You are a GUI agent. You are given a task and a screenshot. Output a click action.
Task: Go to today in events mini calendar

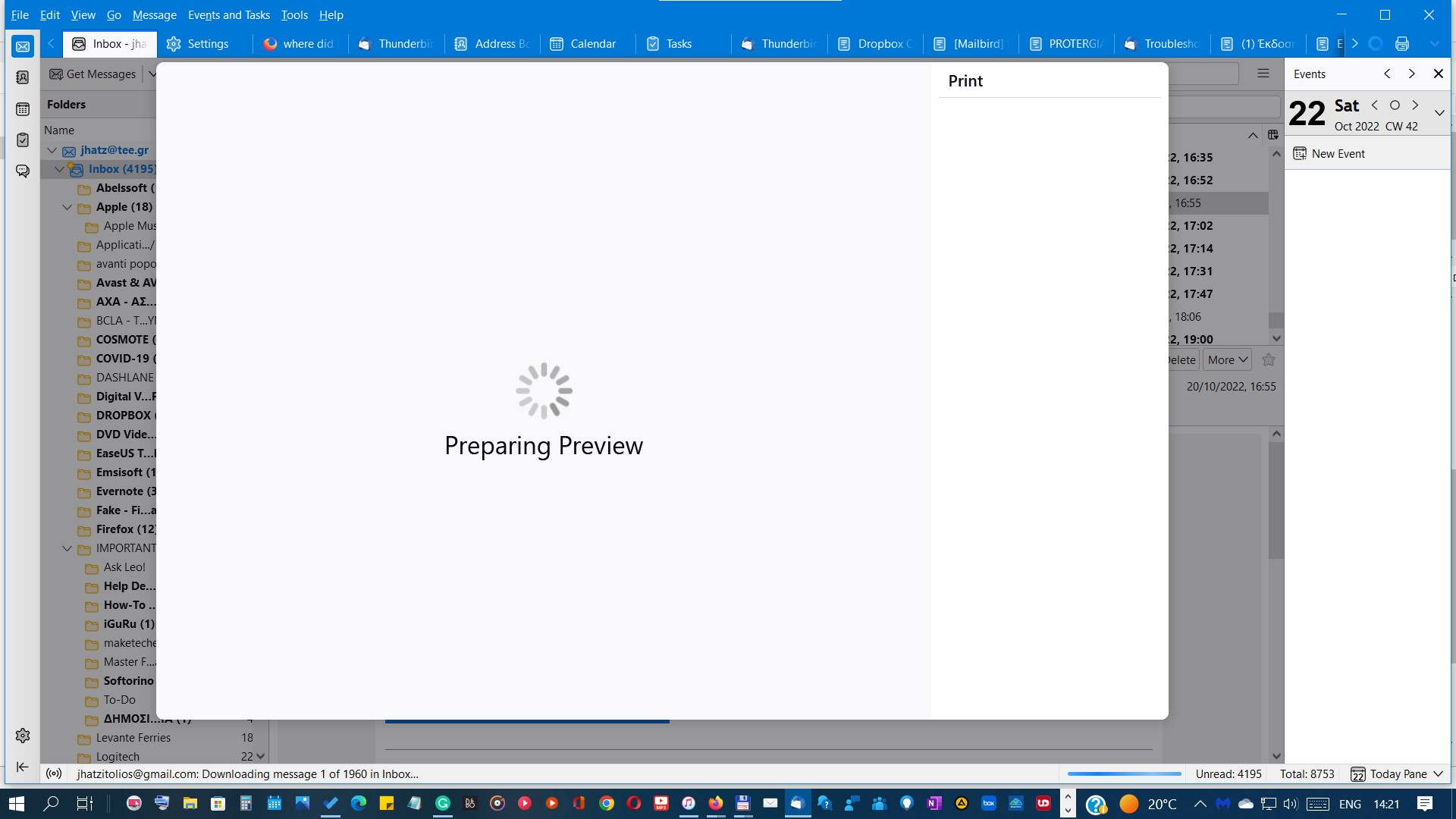[x=1395, y=105]
